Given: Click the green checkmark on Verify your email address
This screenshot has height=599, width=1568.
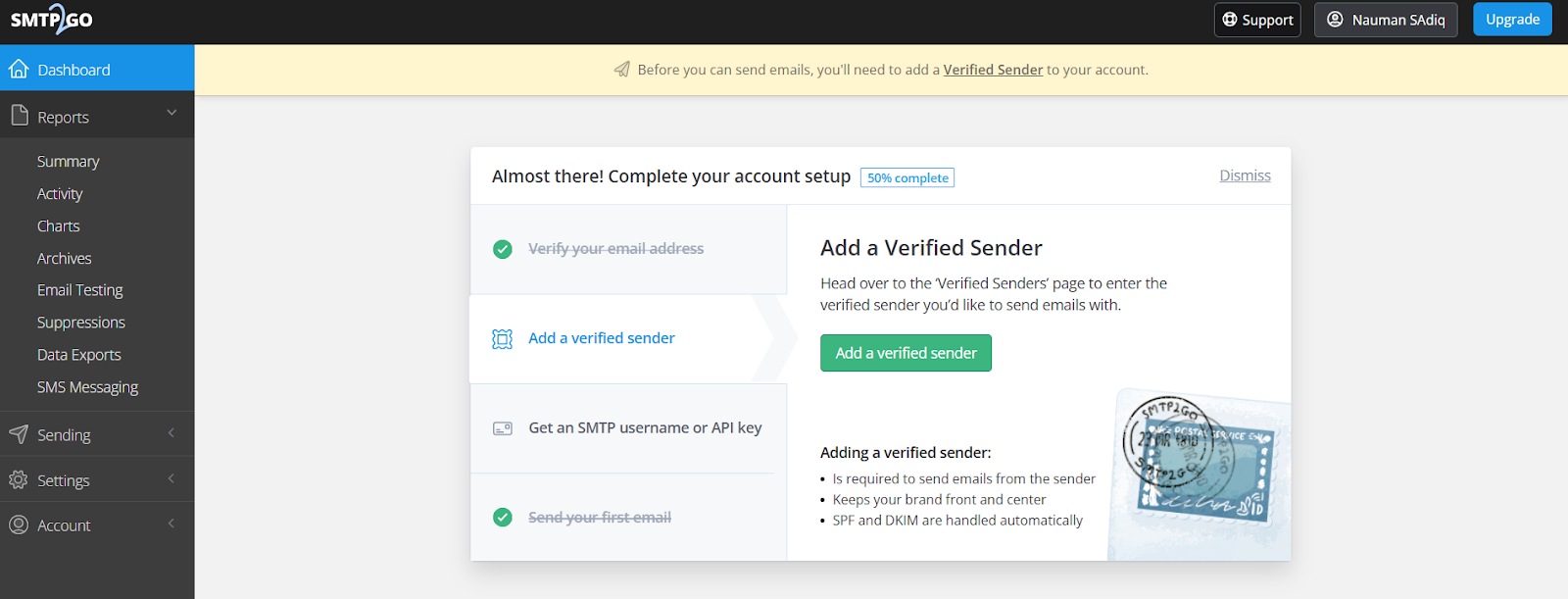Looking at the screenshot, I should [503, 249].
